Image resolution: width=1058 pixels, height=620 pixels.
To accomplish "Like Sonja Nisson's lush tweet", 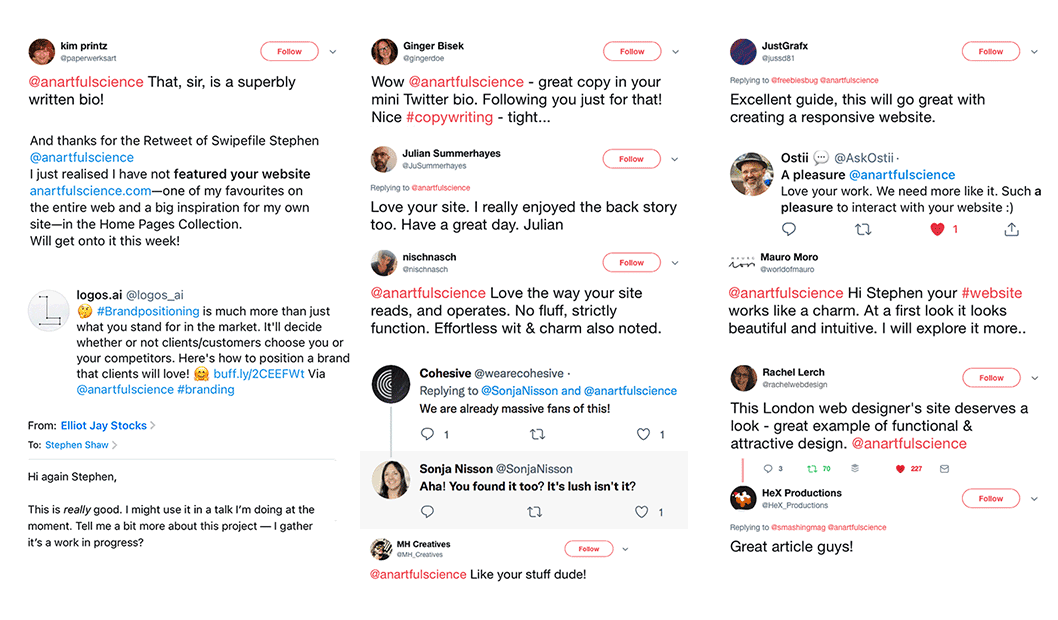I will pyautogui.click(x=642, y=512).
